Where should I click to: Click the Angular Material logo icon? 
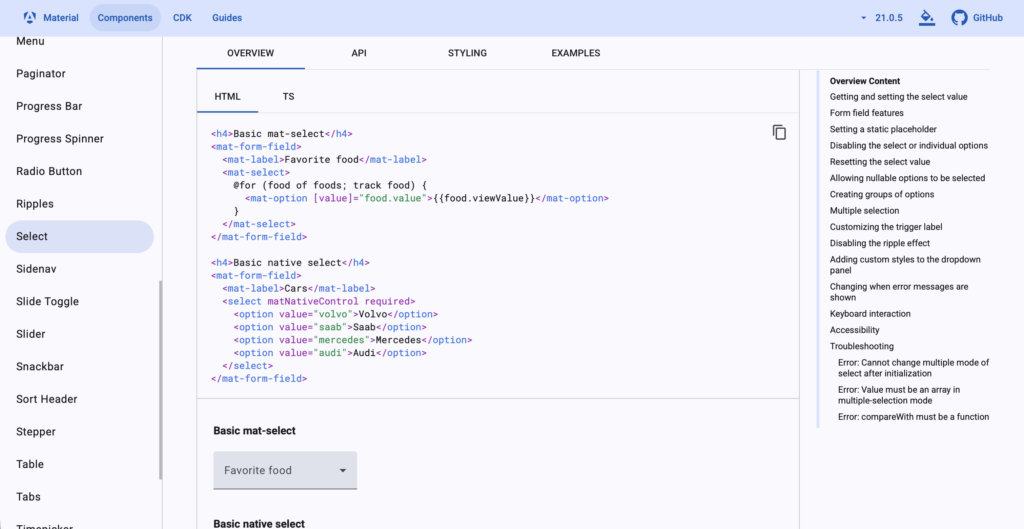coord(30,18)
